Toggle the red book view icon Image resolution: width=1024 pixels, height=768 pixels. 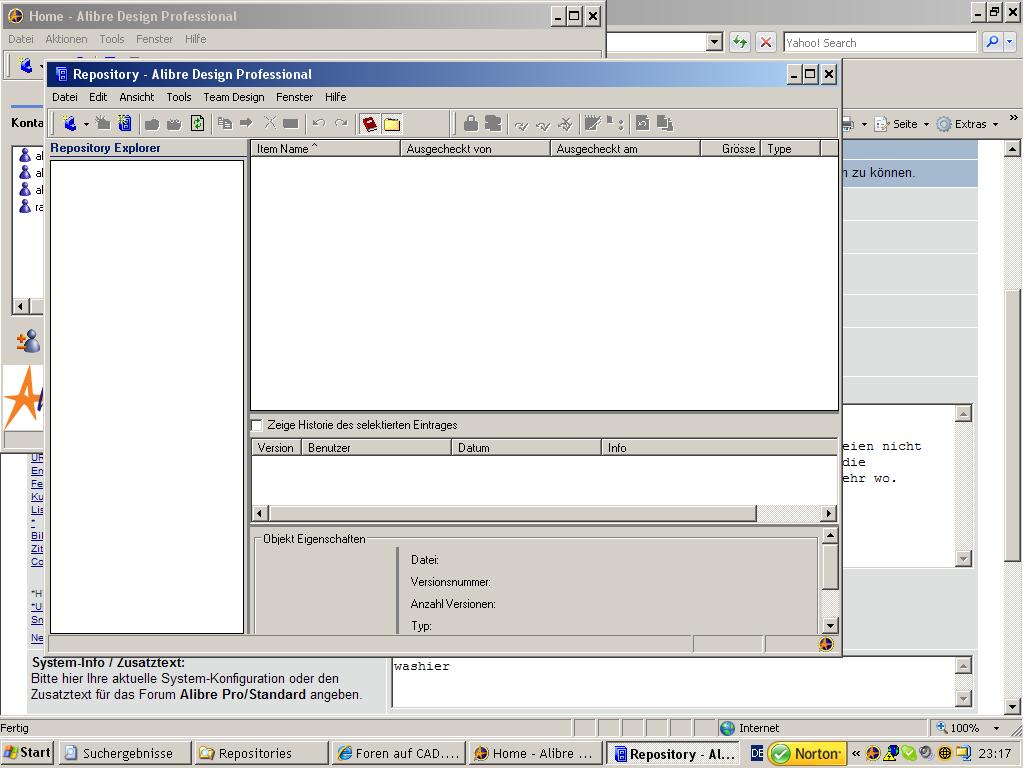tap(370, 123)
